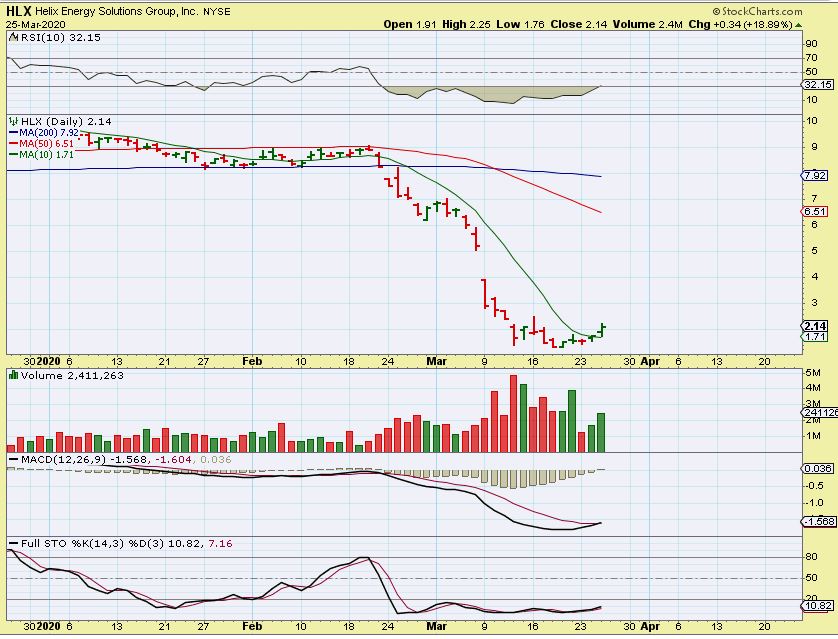Click the 90 level on RSI axis
Screen dimensions: 838x639
click(x=811, y=44)
